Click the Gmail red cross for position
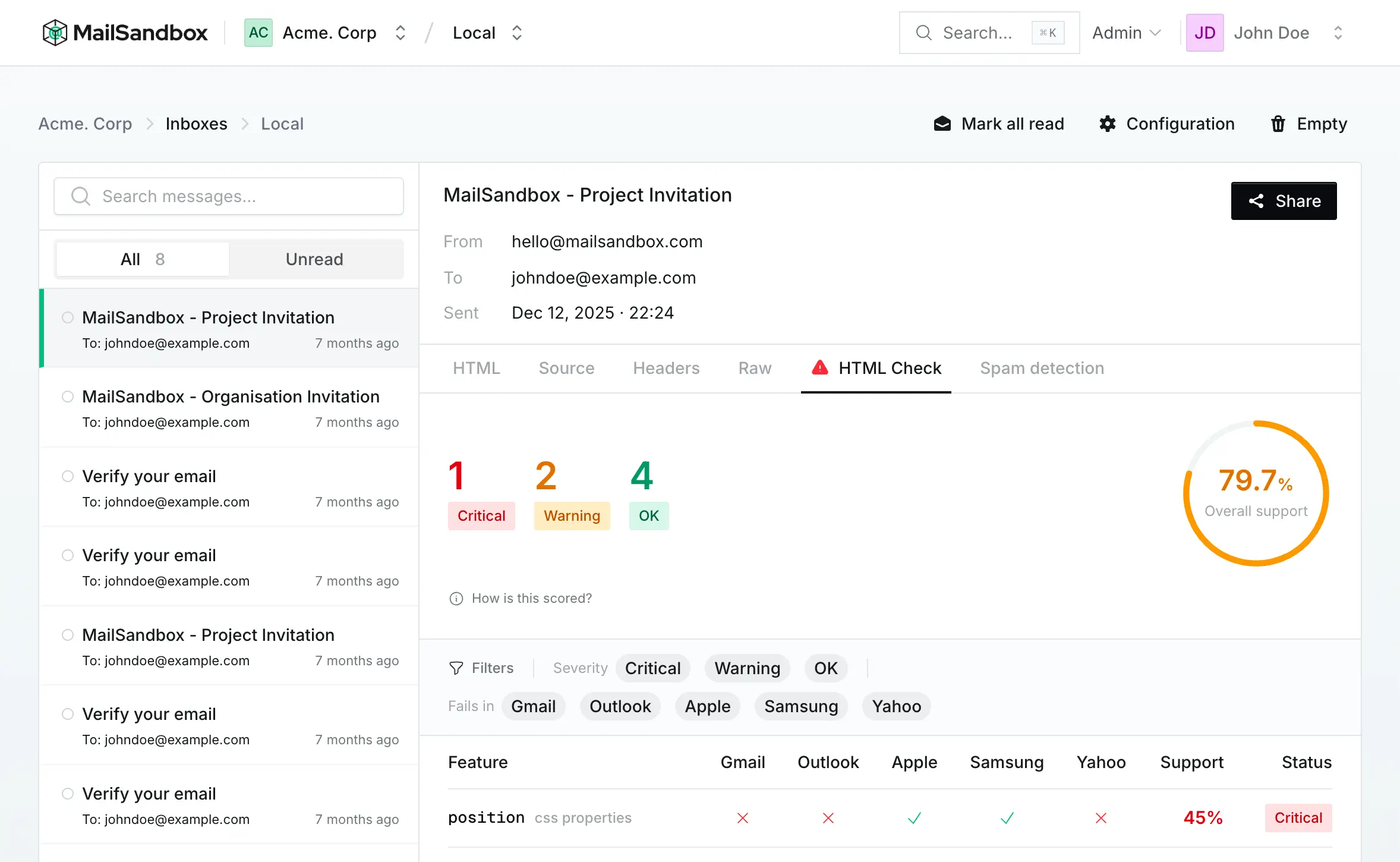Viewport: 1400px width, 862px height. [743, 818]
